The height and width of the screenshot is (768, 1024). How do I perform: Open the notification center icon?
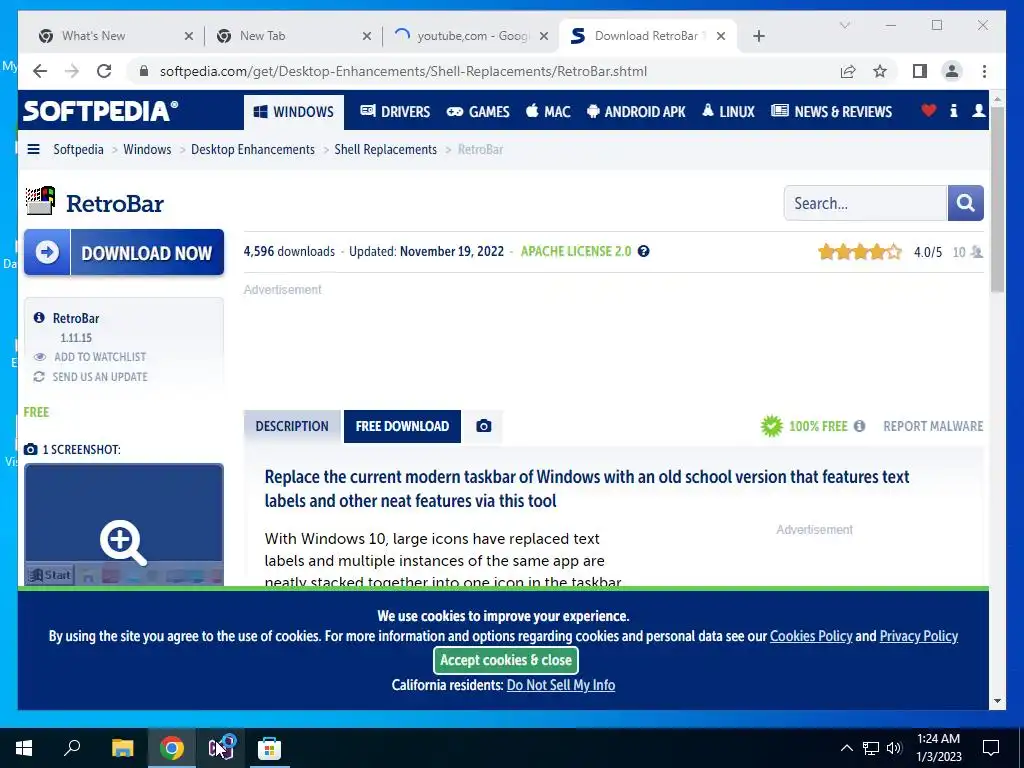point(991,748)
